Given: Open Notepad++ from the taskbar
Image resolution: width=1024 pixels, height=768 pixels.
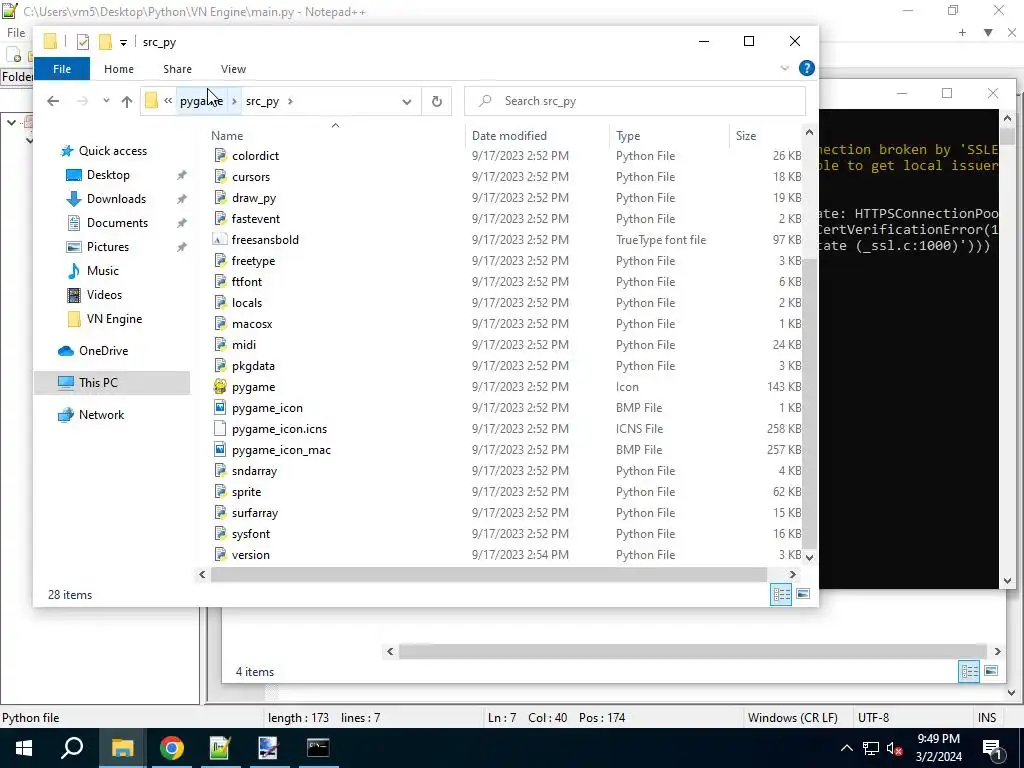Looking at the screenshot, I should (x=220, y=748).
